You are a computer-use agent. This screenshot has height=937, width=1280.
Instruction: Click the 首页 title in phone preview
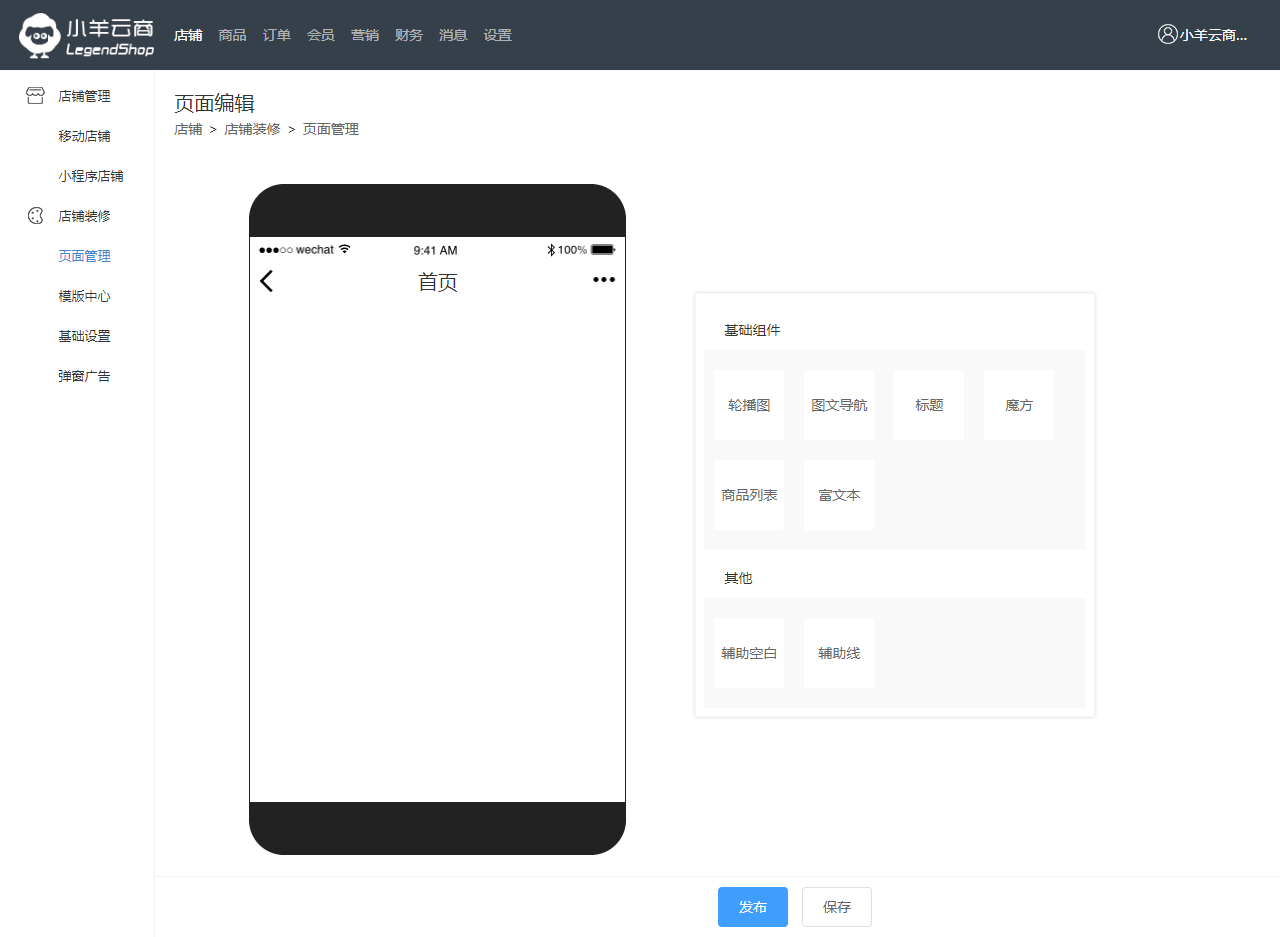(x=437, y=282)
